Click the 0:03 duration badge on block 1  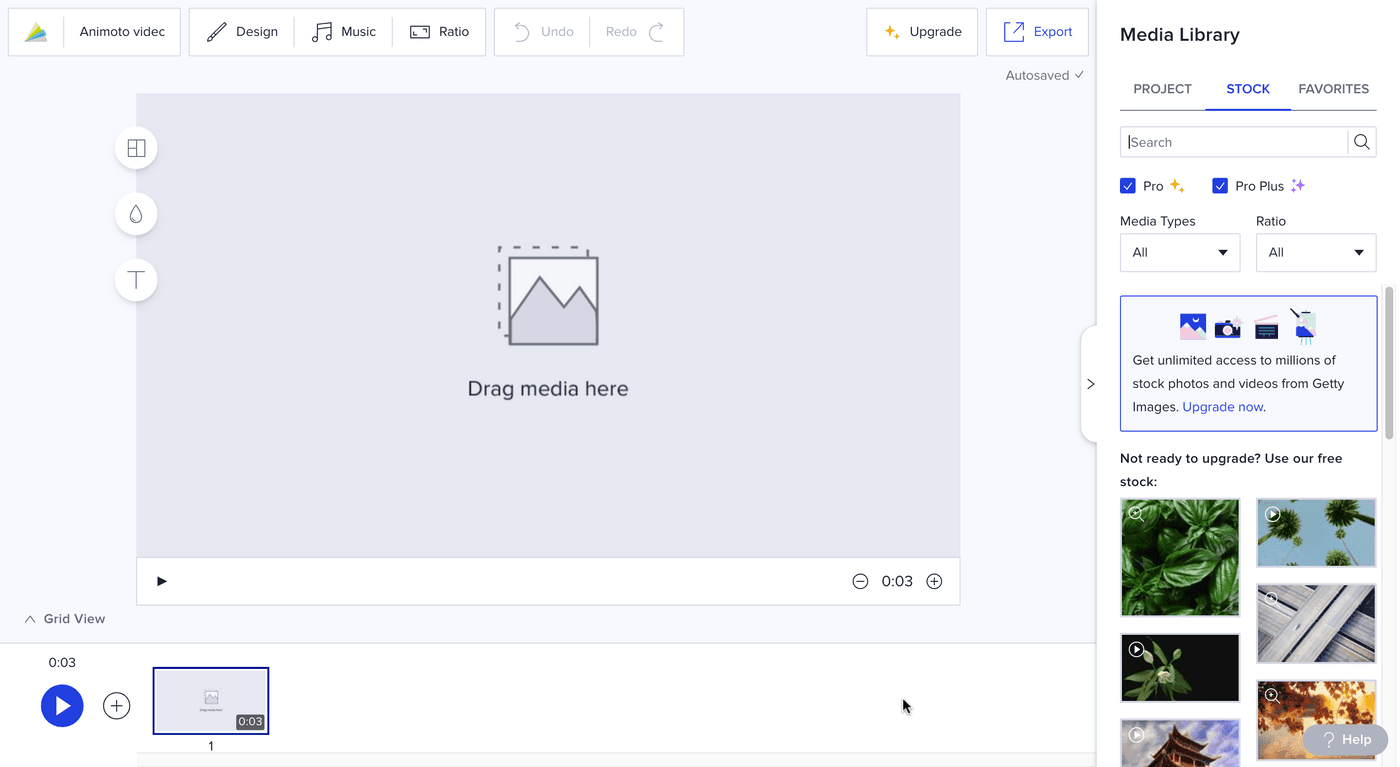point(250,722)
